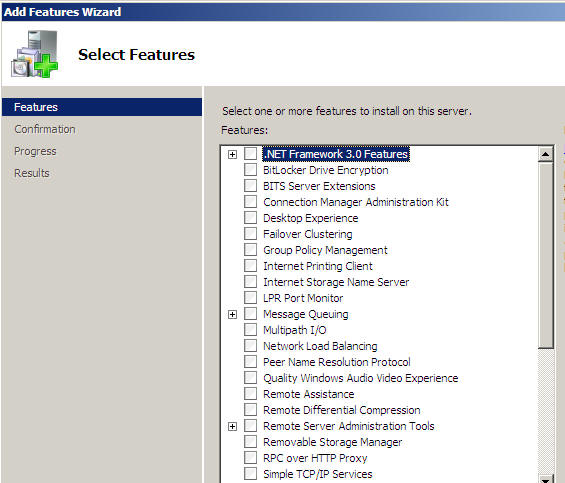Image resolution: width=565 pixels, height=483 pixels.
Task: Select Peer Name Resolution Protocol label
Action: point(337,362)
